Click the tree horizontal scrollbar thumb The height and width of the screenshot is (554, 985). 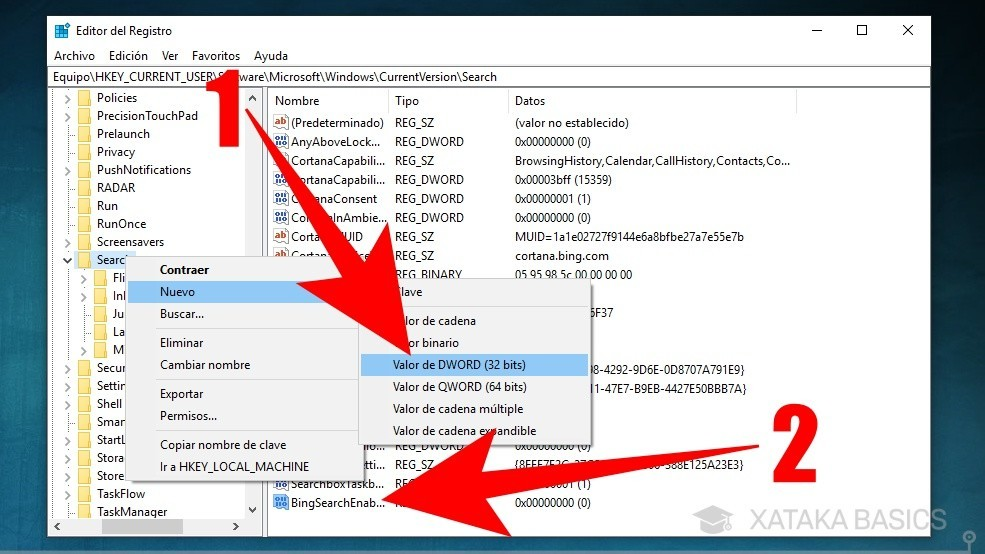(x=143, y=526)
